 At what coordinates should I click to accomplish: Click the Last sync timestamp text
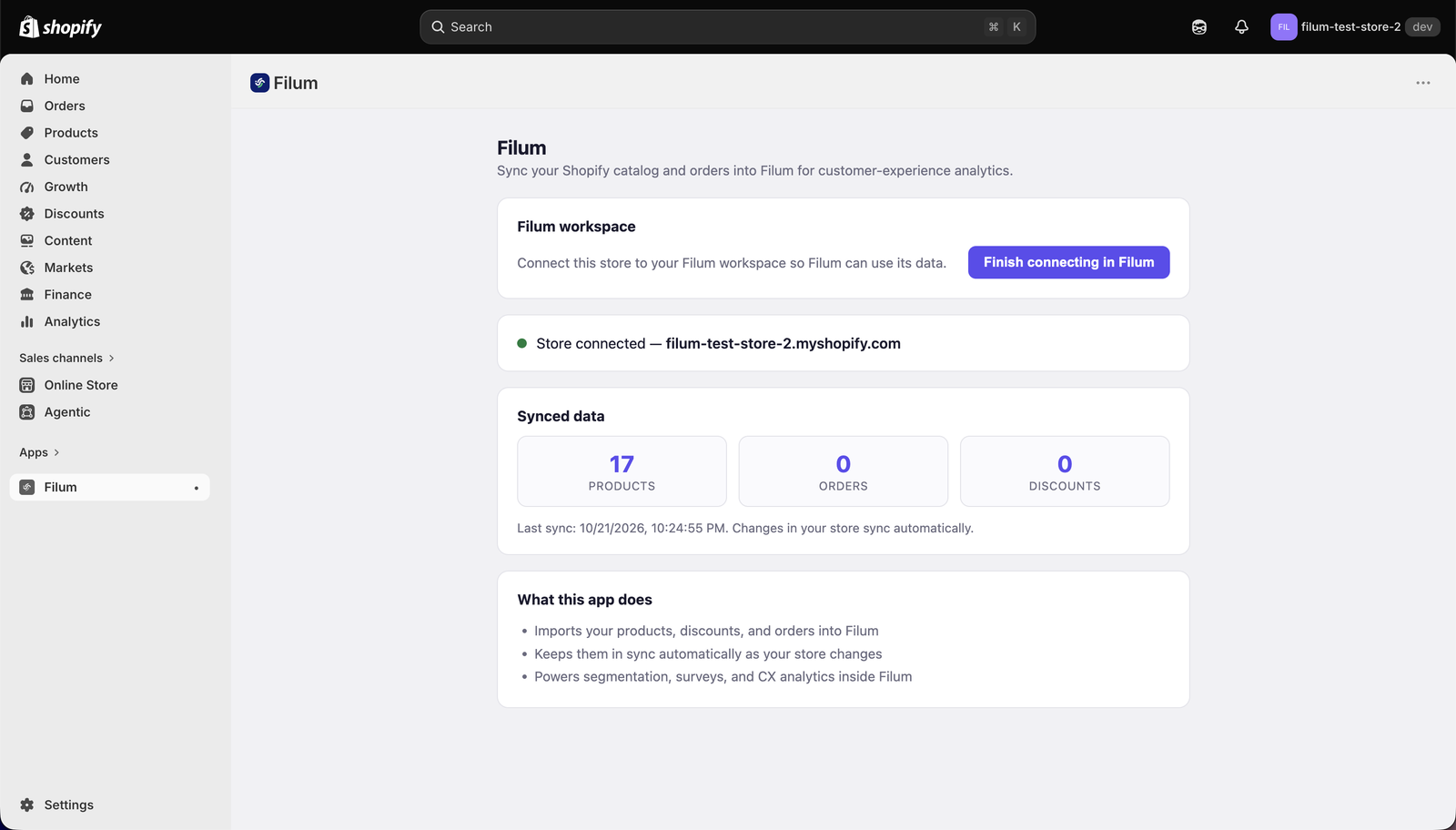point(745,528)
